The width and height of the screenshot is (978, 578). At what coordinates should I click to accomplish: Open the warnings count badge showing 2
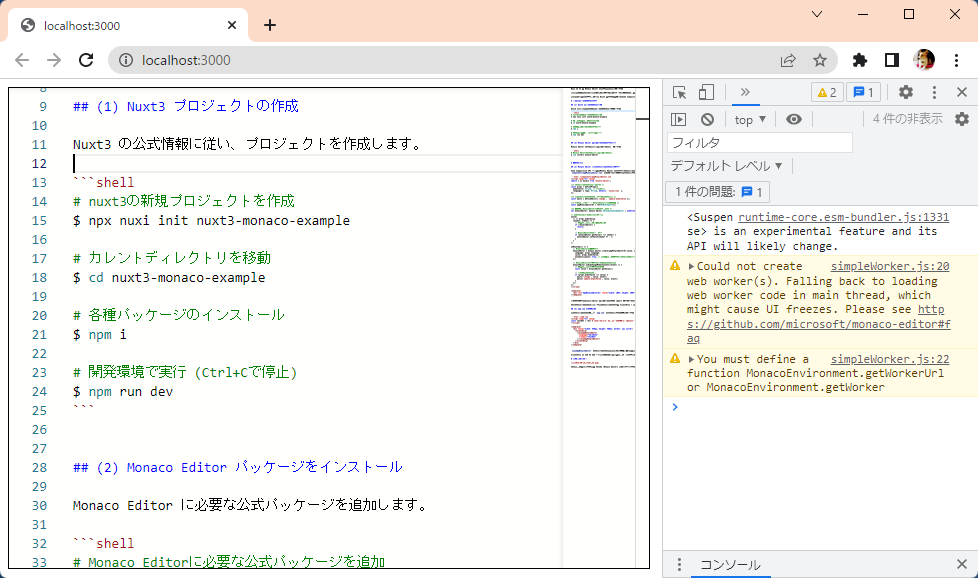click(x=827, y=92)
